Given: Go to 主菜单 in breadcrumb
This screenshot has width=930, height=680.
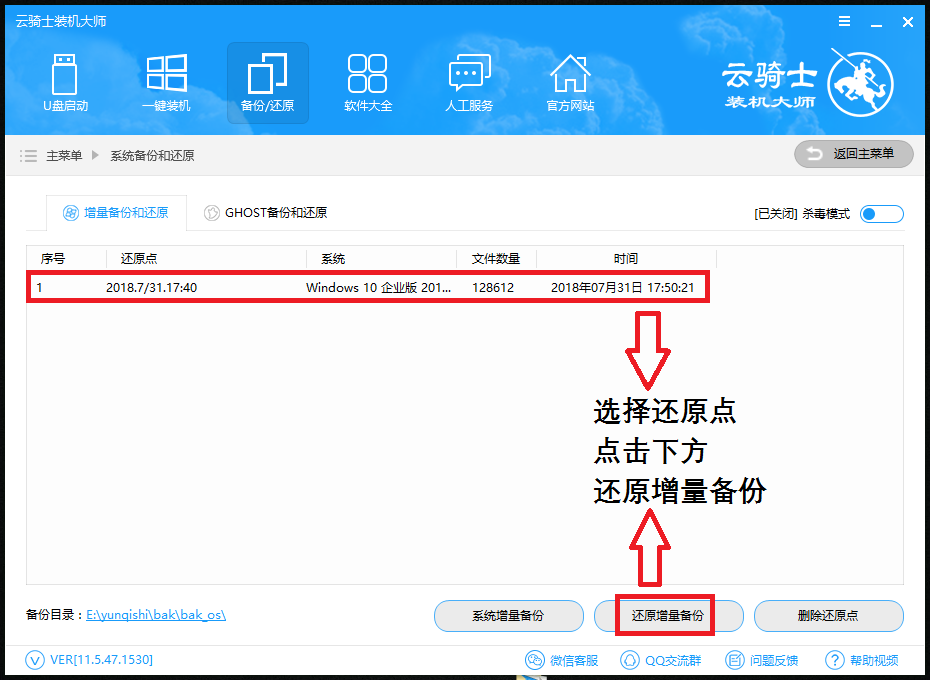Looking at the screenshot, I should point(64,155).
